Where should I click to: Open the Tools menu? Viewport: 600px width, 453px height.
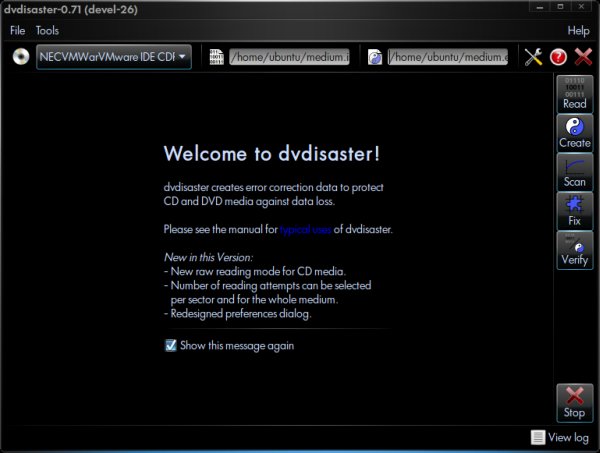(47, 31)
